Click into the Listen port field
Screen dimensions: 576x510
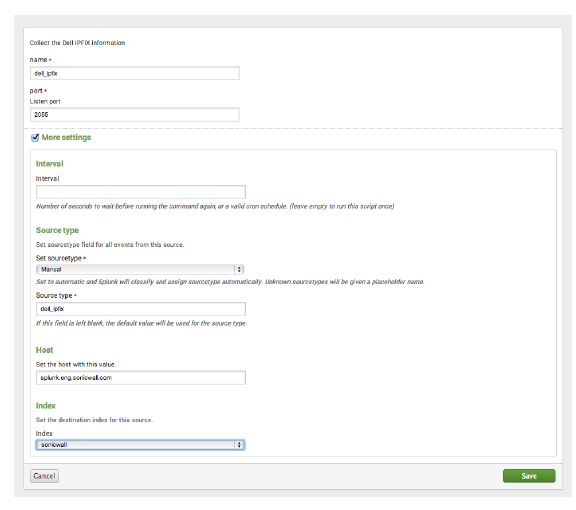135,114
